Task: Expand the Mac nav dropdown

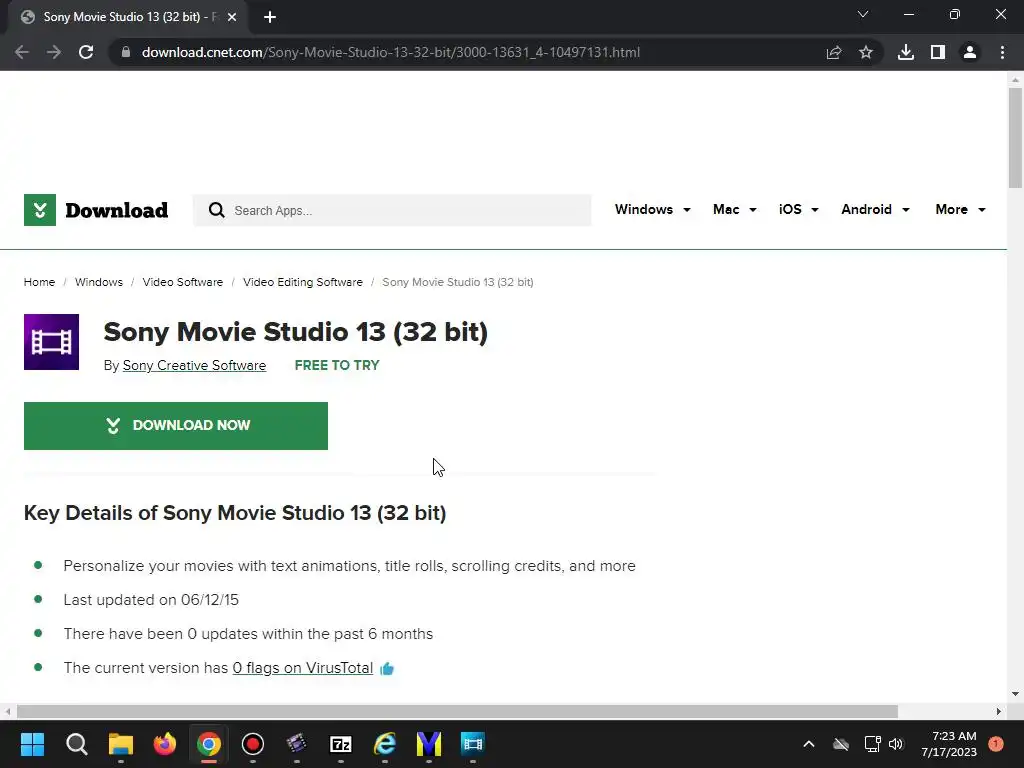Action: [x=735, y=210]
